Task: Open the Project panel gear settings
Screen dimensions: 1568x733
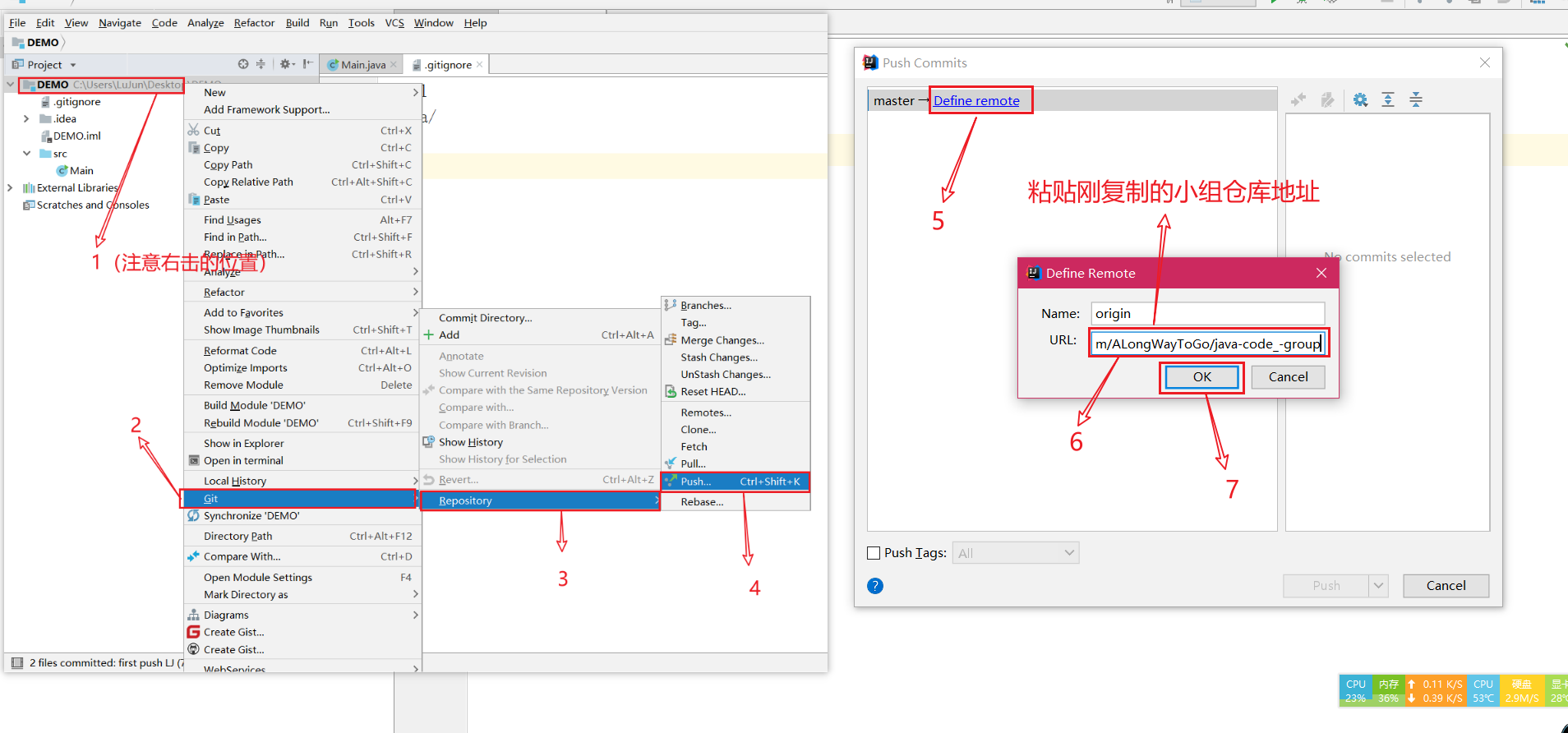Action: tap(286, 64)
